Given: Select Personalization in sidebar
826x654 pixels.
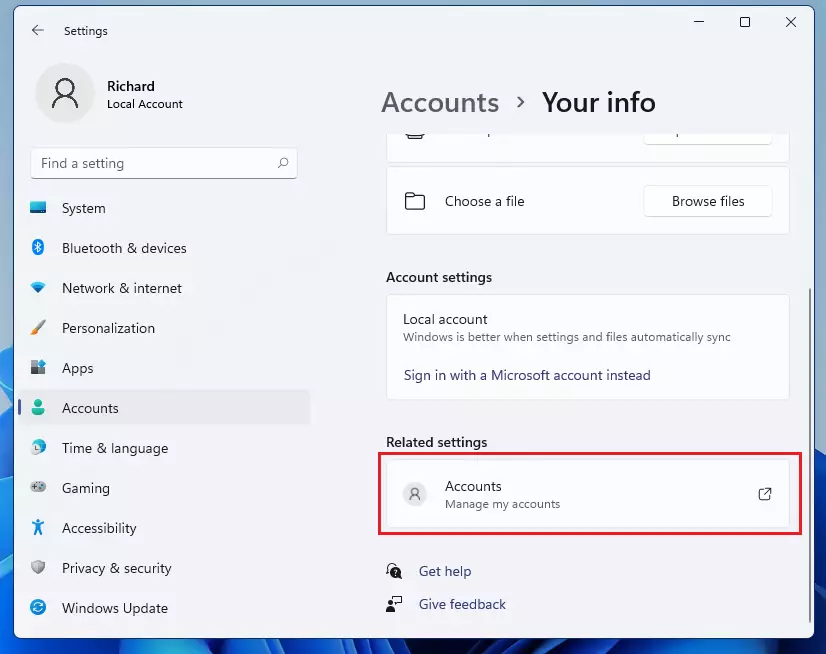Looking at the screenshot, I should pyautogui.click(x=164, y=328).
